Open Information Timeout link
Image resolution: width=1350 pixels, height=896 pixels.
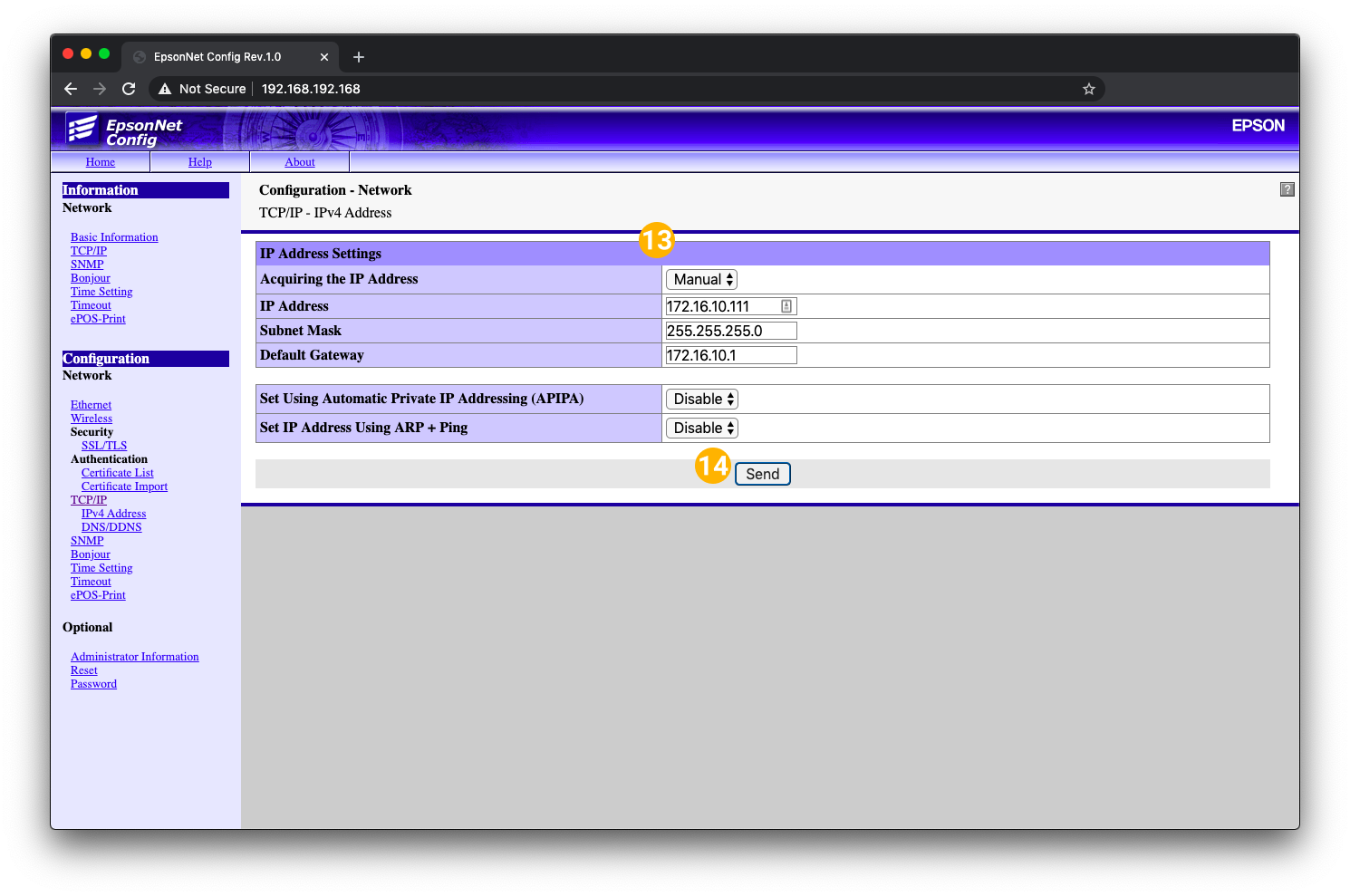91,305
